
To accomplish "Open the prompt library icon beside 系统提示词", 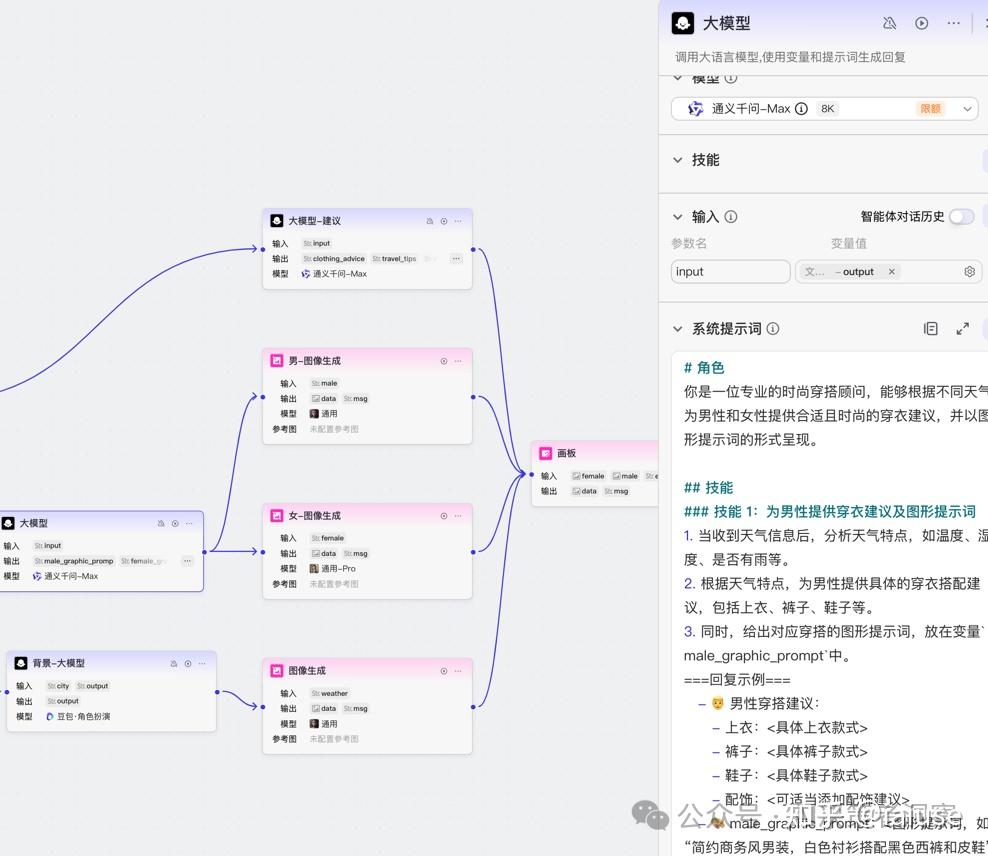I will [931, 328].
